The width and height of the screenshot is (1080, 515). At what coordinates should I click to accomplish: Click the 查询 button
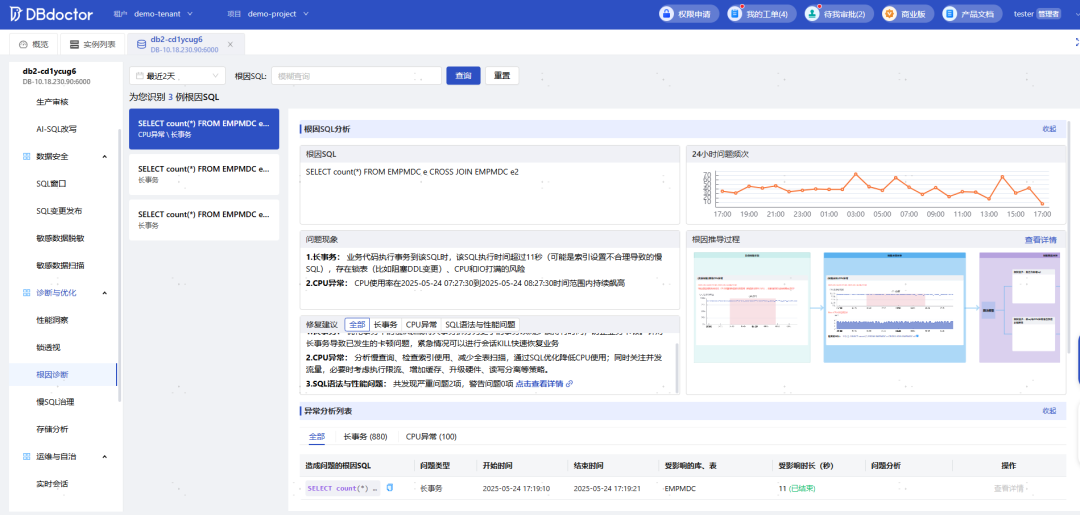(x=464, y=76)
